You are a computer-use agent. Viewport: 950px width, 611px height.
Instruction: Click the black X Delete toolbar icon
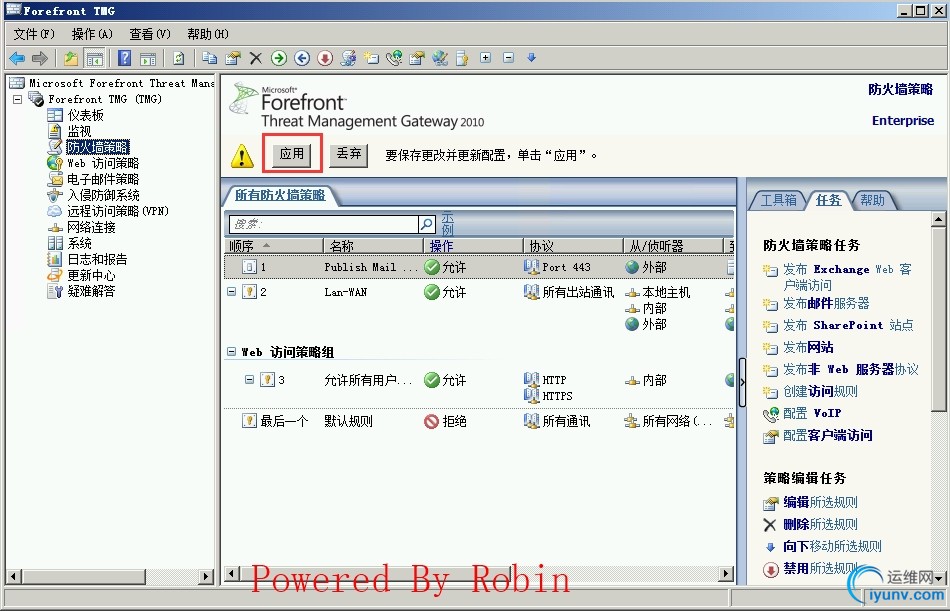(x=256, y=58)
